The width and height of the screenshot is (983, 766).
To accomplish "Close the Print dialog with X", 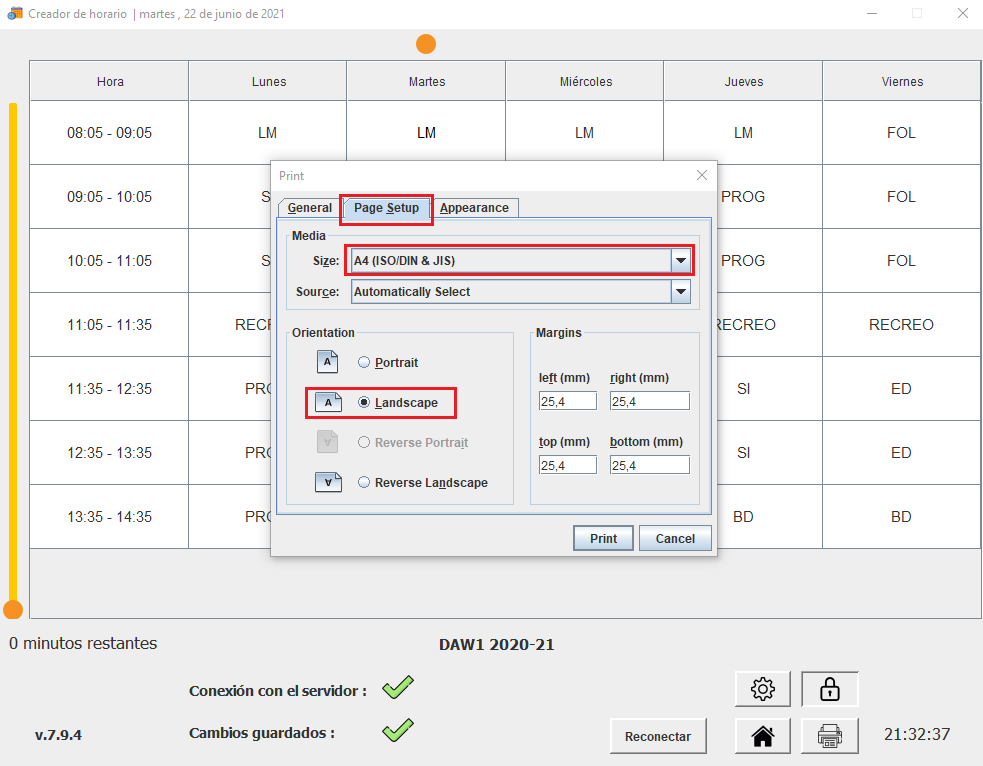I will pyautogui.click(x=701, y=175).
